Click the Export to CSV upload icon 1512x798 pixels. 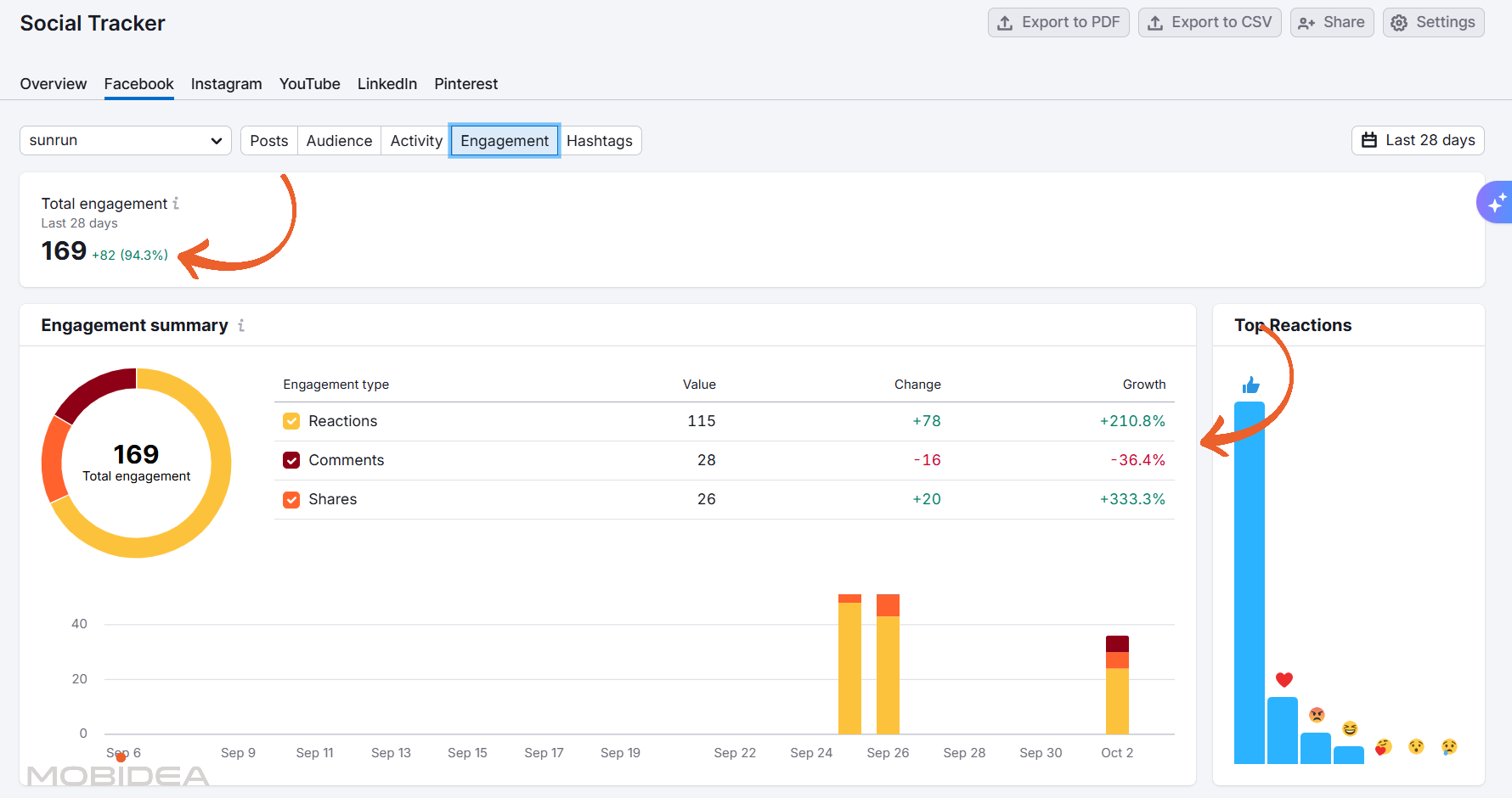pos(1155,22)
